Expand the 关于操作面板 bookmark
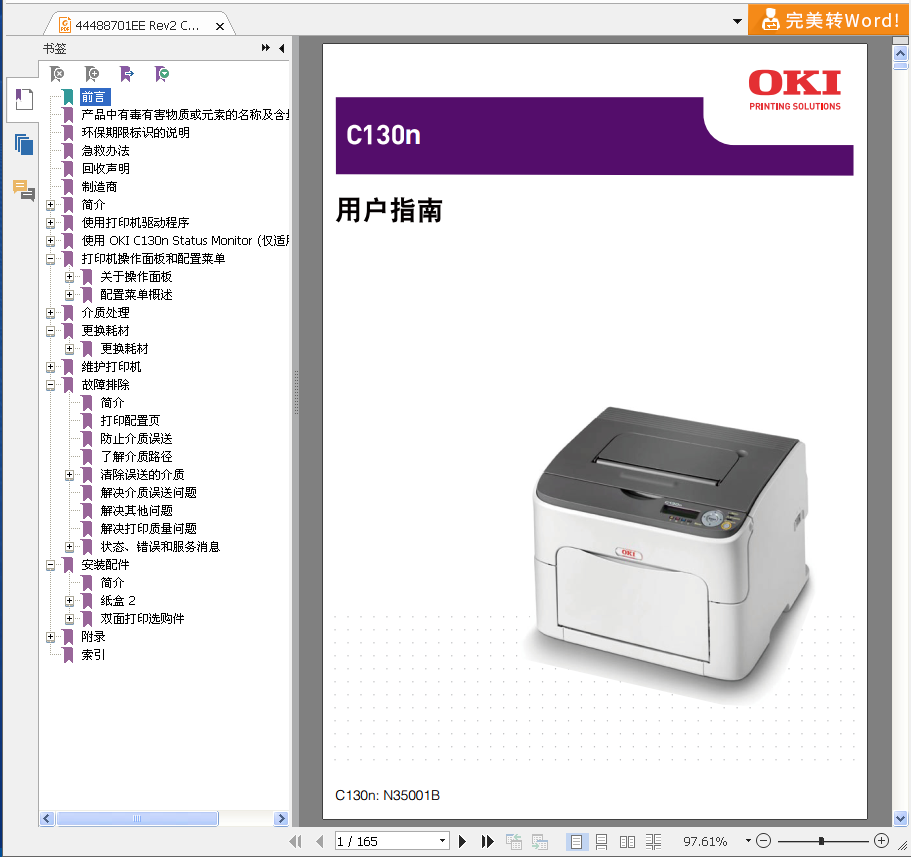This screenshot has height=857, width=911. (69, 277)
